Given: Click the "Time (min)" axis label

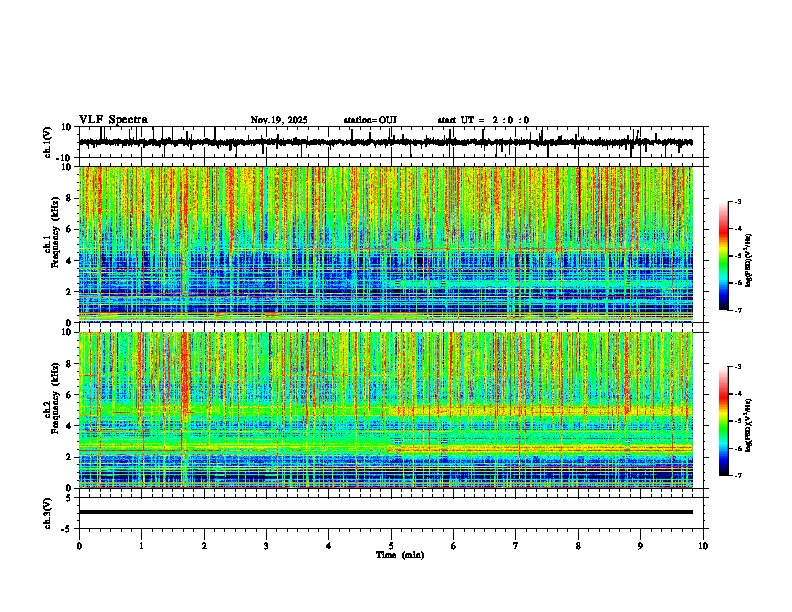Looking at the screenshot, I should [400, 555].
